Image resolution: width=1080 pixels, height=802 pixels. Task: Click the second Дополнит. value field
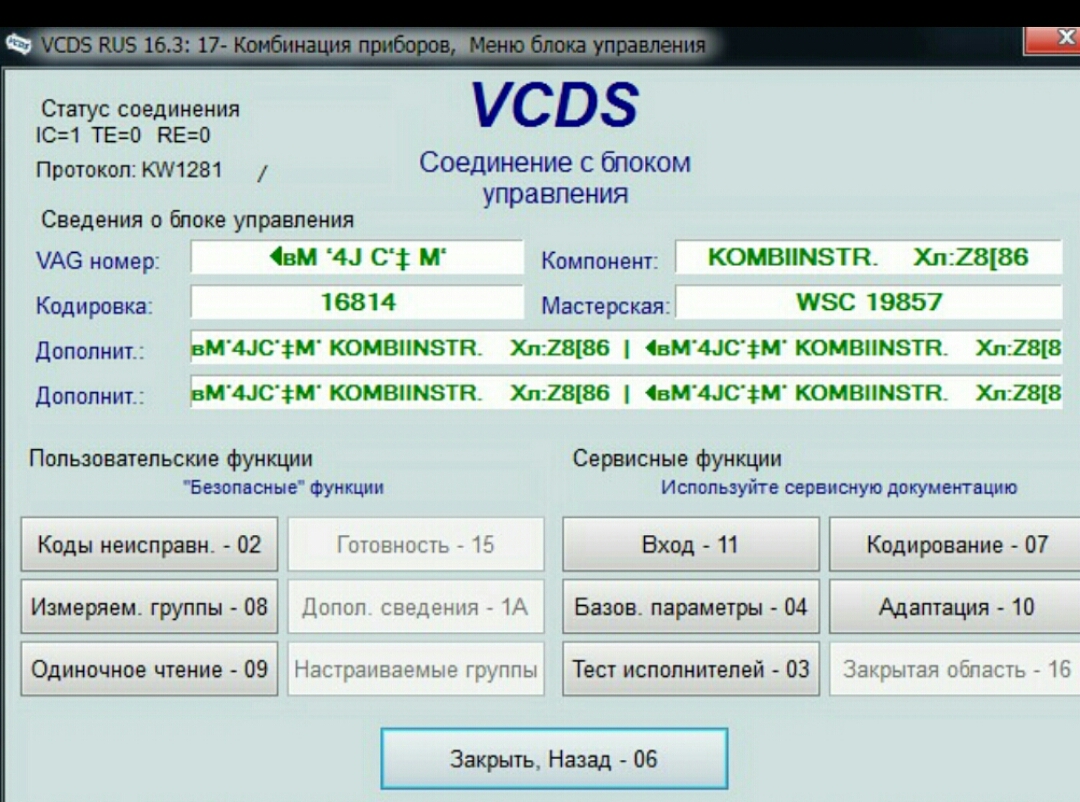click(626, 393)
